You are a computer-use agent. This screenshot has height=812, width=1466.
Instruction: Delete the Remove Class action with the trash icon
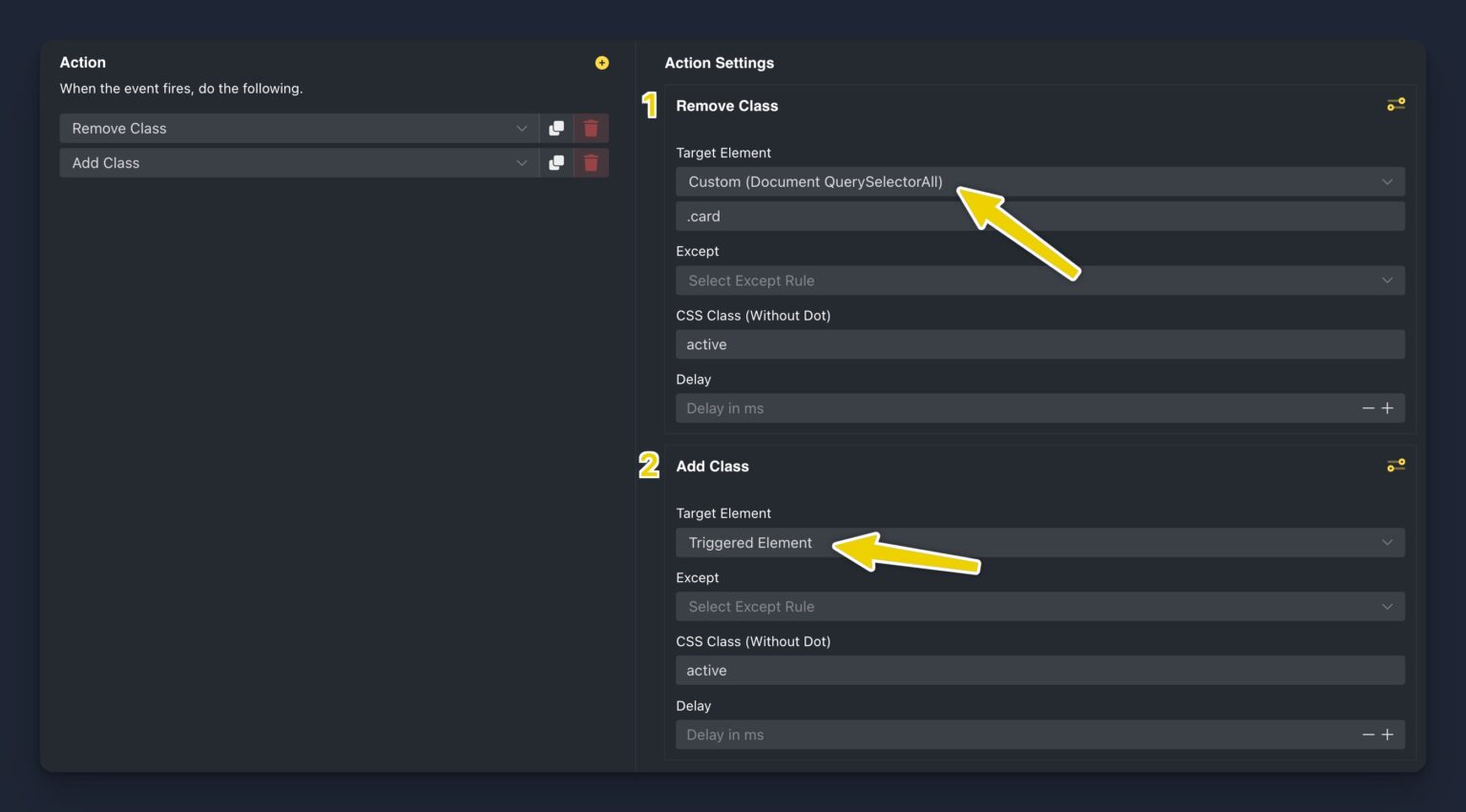(x=591, y=128)
